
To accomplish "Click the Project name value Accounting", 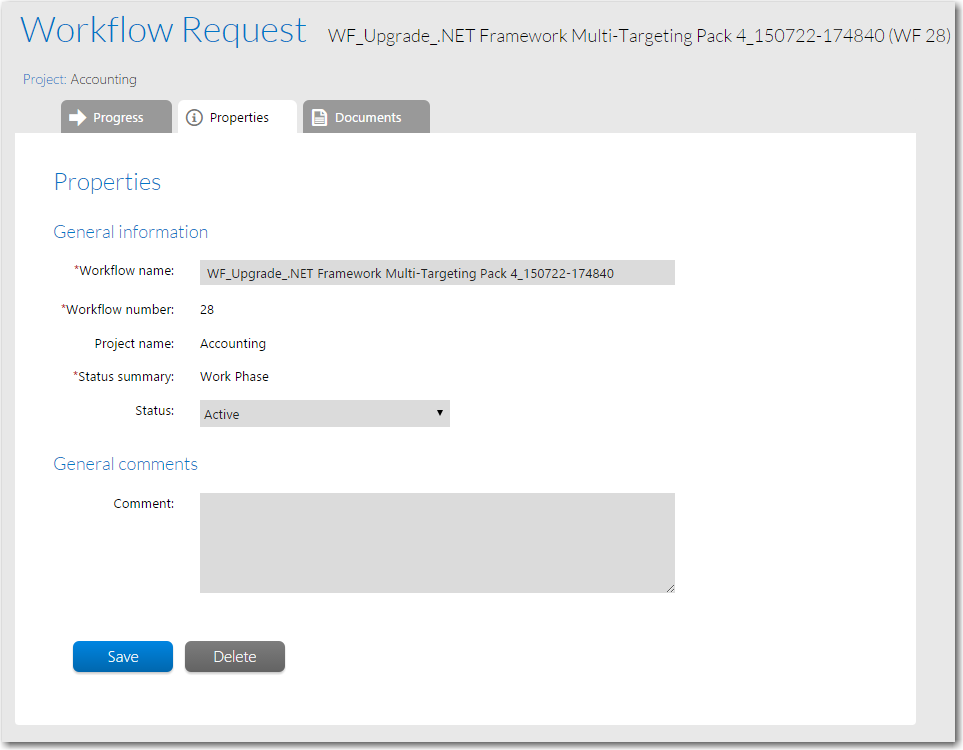I will coord(233,344).
